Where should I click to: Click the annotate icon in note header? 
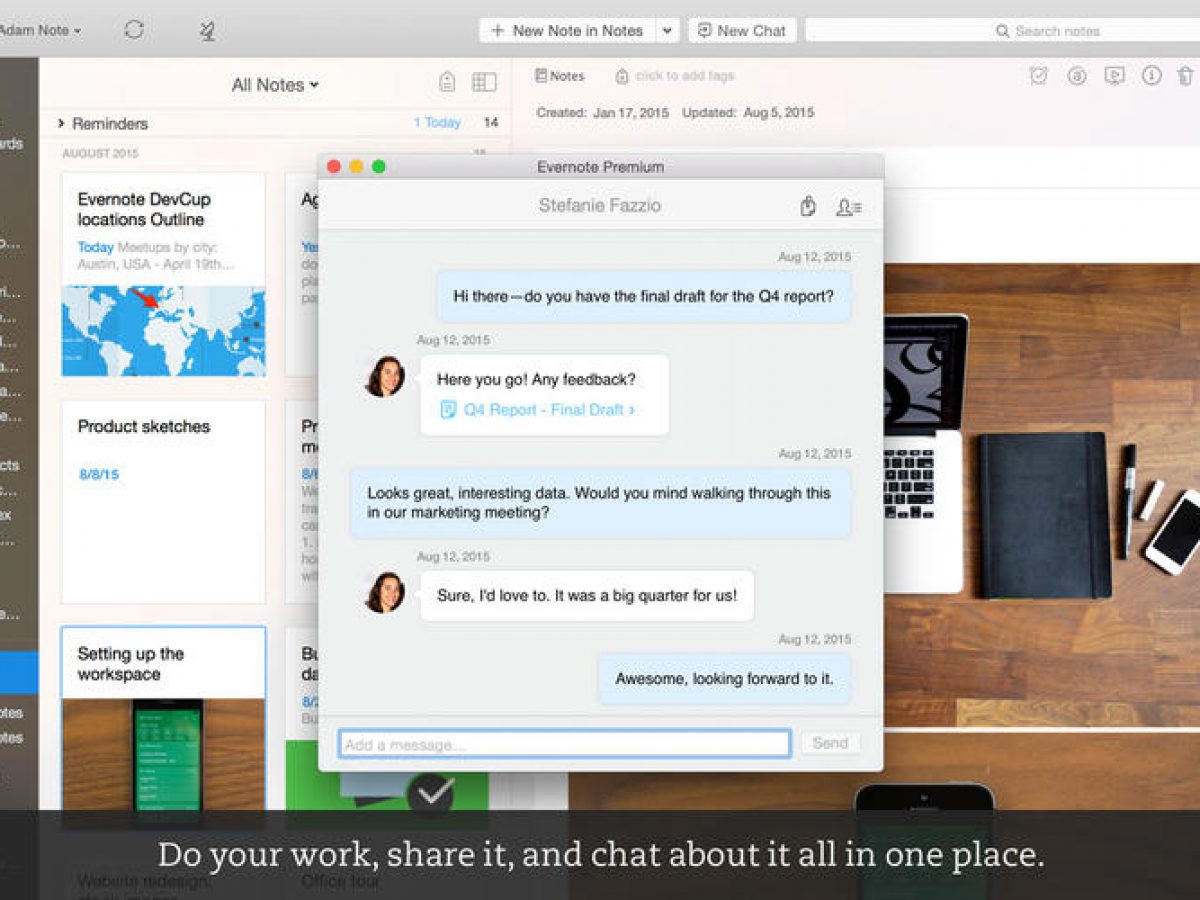(1077, 76)
